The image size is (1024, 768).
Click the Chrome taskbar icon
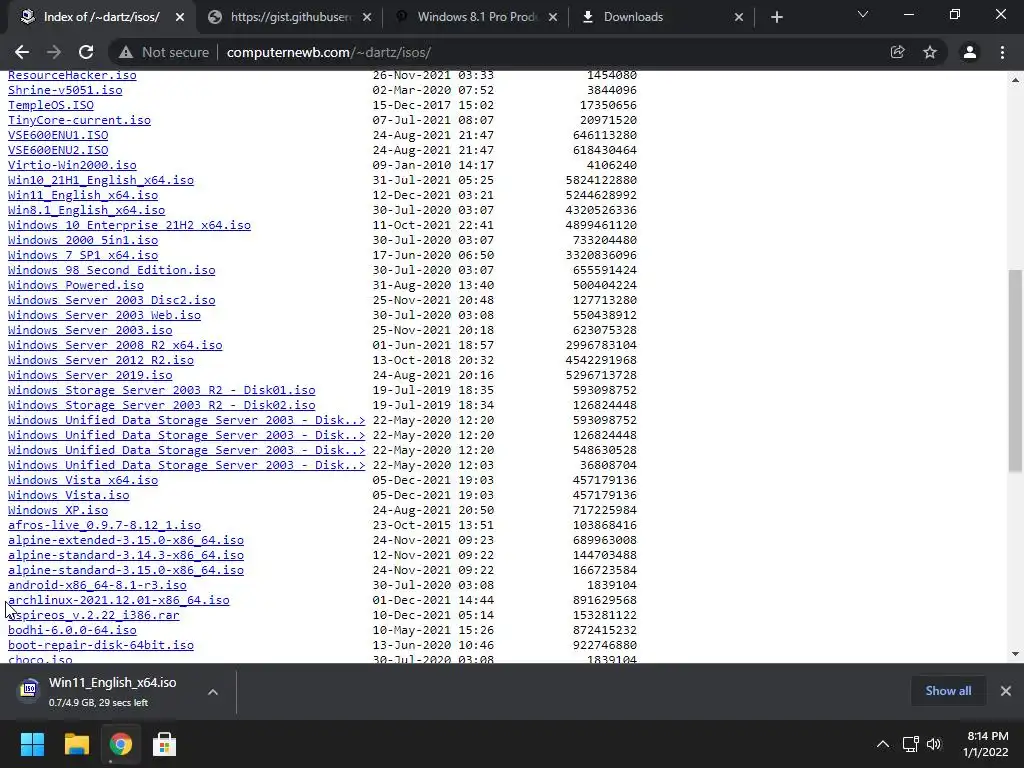pyautogui.click(x=120, y=744)
